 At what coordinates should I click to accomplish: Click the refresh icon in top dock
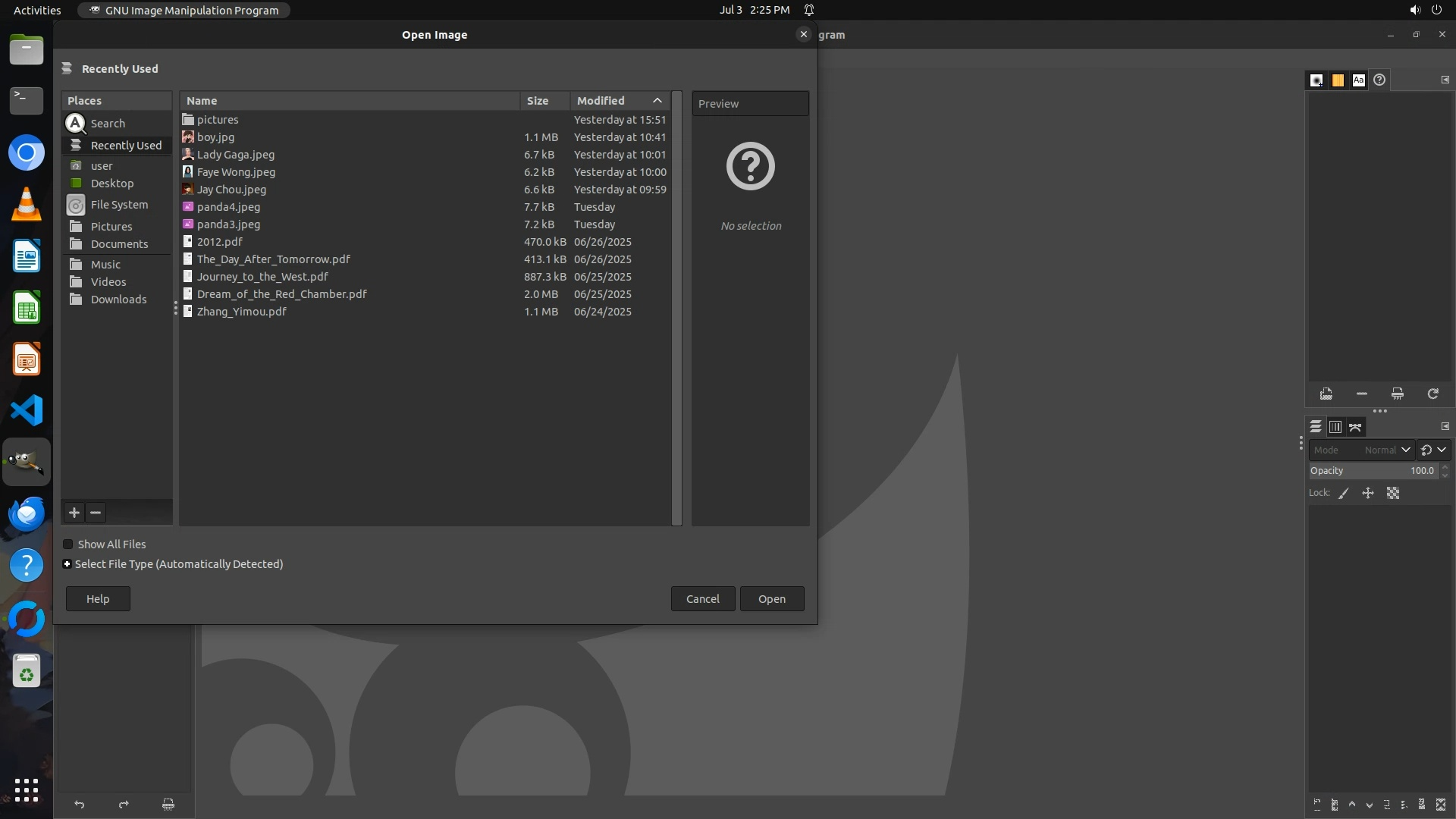[x=1433, y=394]
